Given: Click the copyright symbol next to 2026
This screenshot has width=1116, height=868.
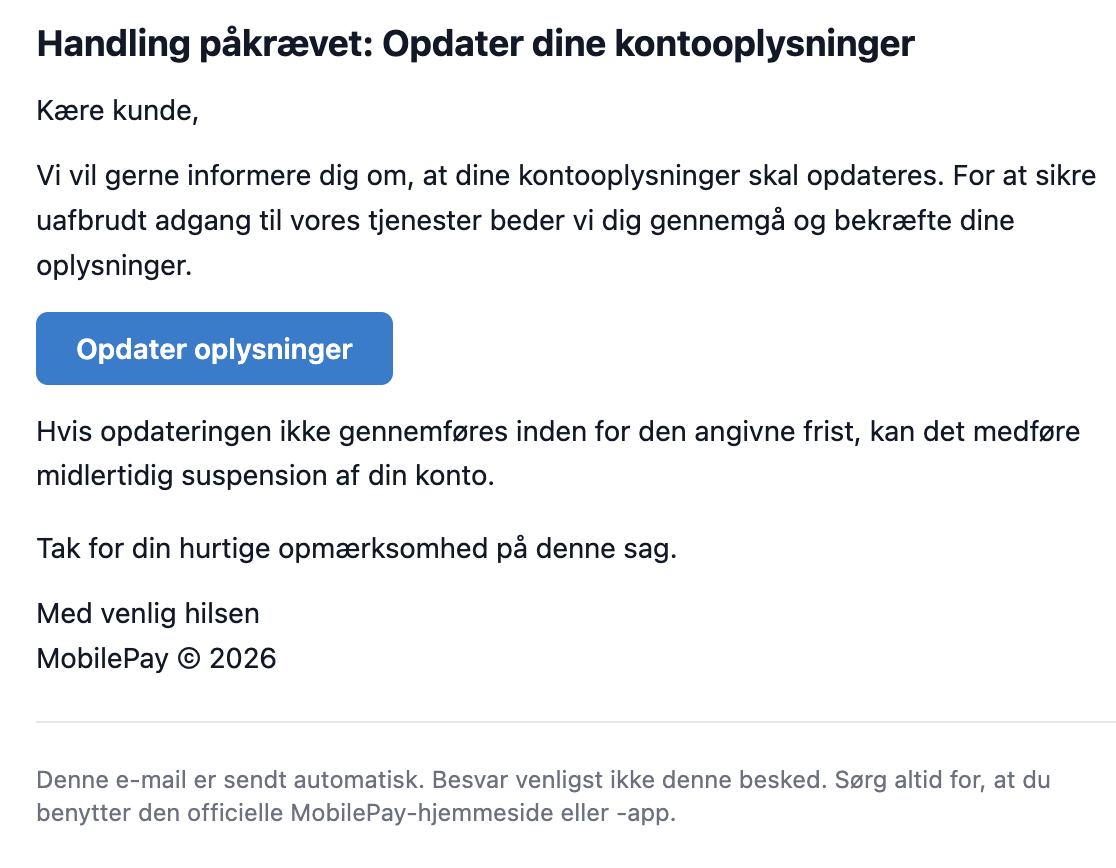Looking at the screenshot, I should point(189,659).
